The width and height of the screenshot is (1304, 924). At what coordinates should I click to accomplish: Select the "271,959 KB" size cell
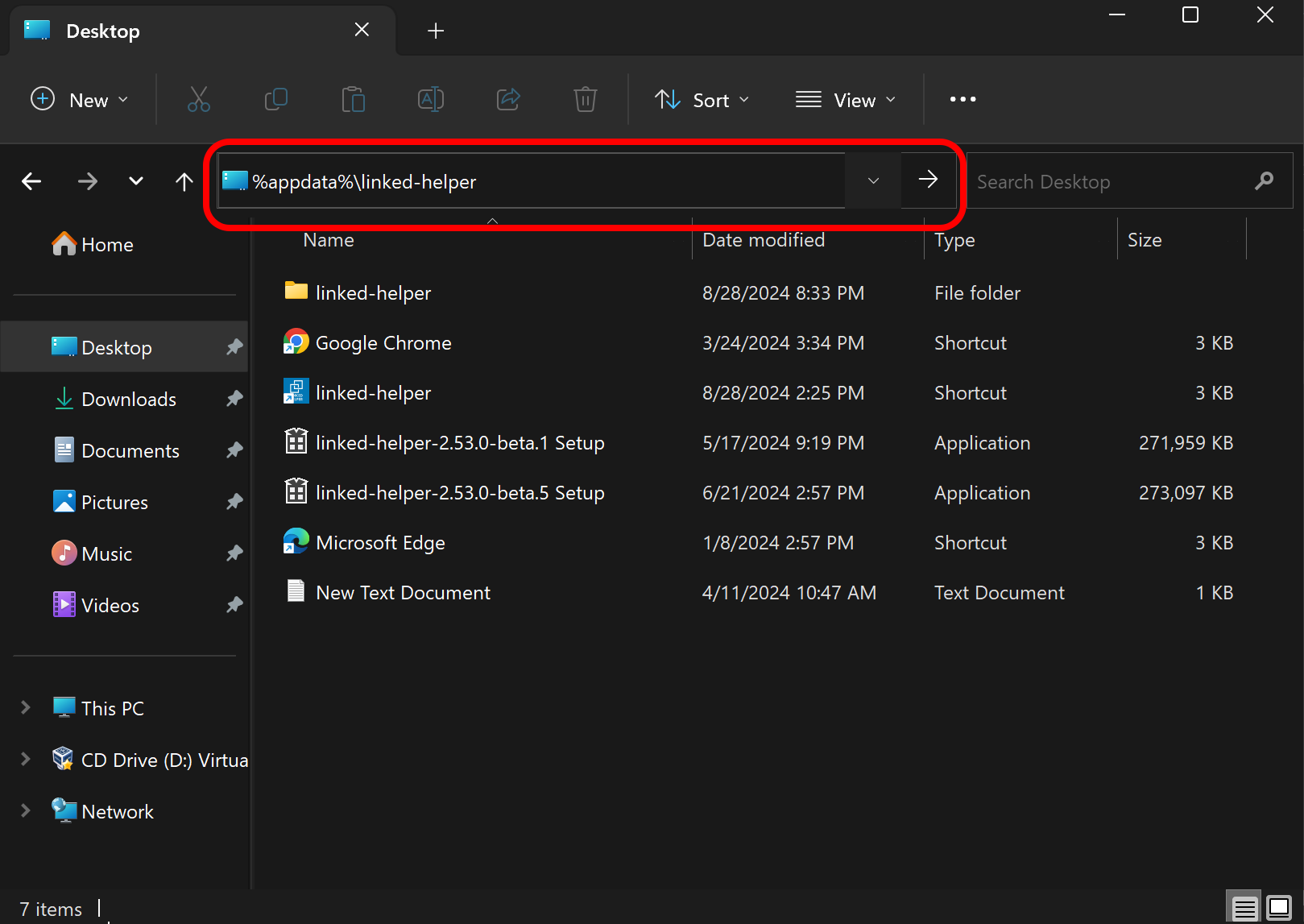point(1186,443)
